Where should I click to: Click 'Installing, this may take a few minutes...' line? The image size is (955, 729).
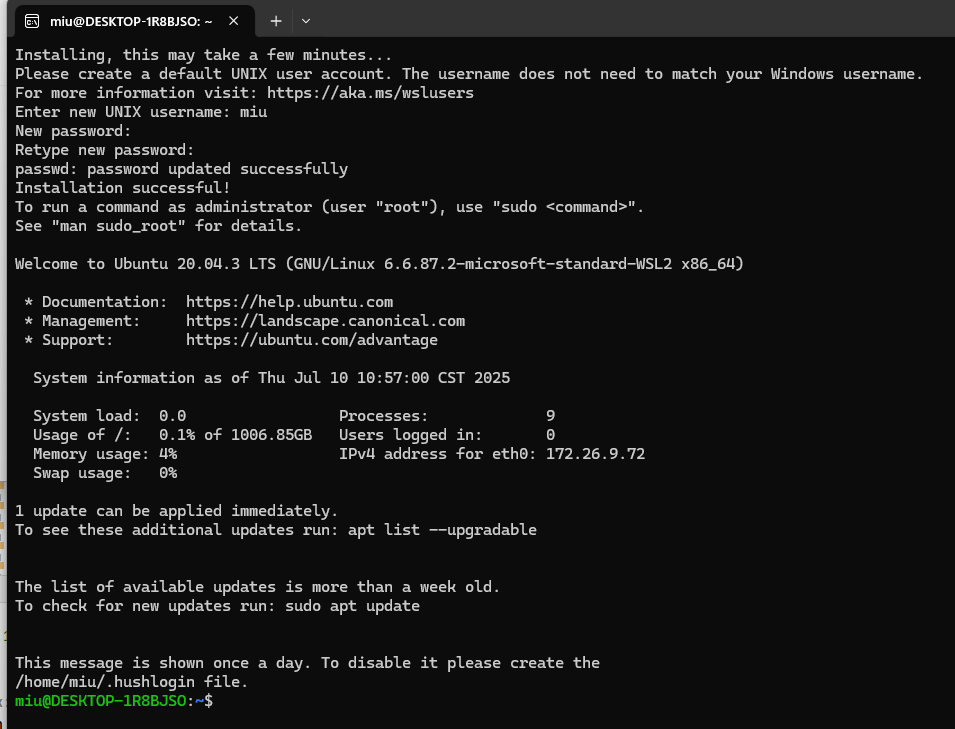point(203,55)
